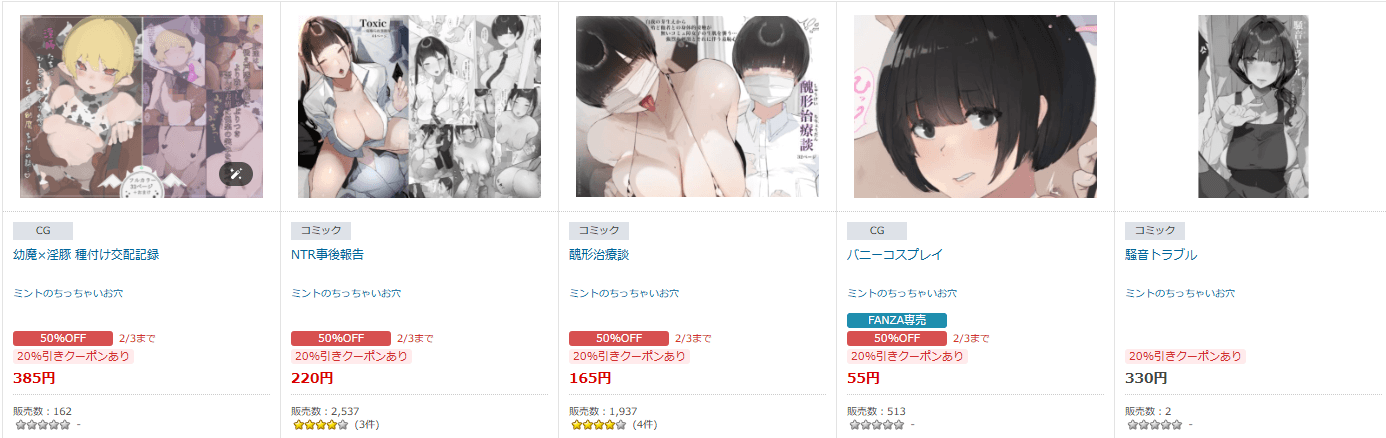Open the NTR事後報告 title link
1386x438 pixels.
(327, 255)
